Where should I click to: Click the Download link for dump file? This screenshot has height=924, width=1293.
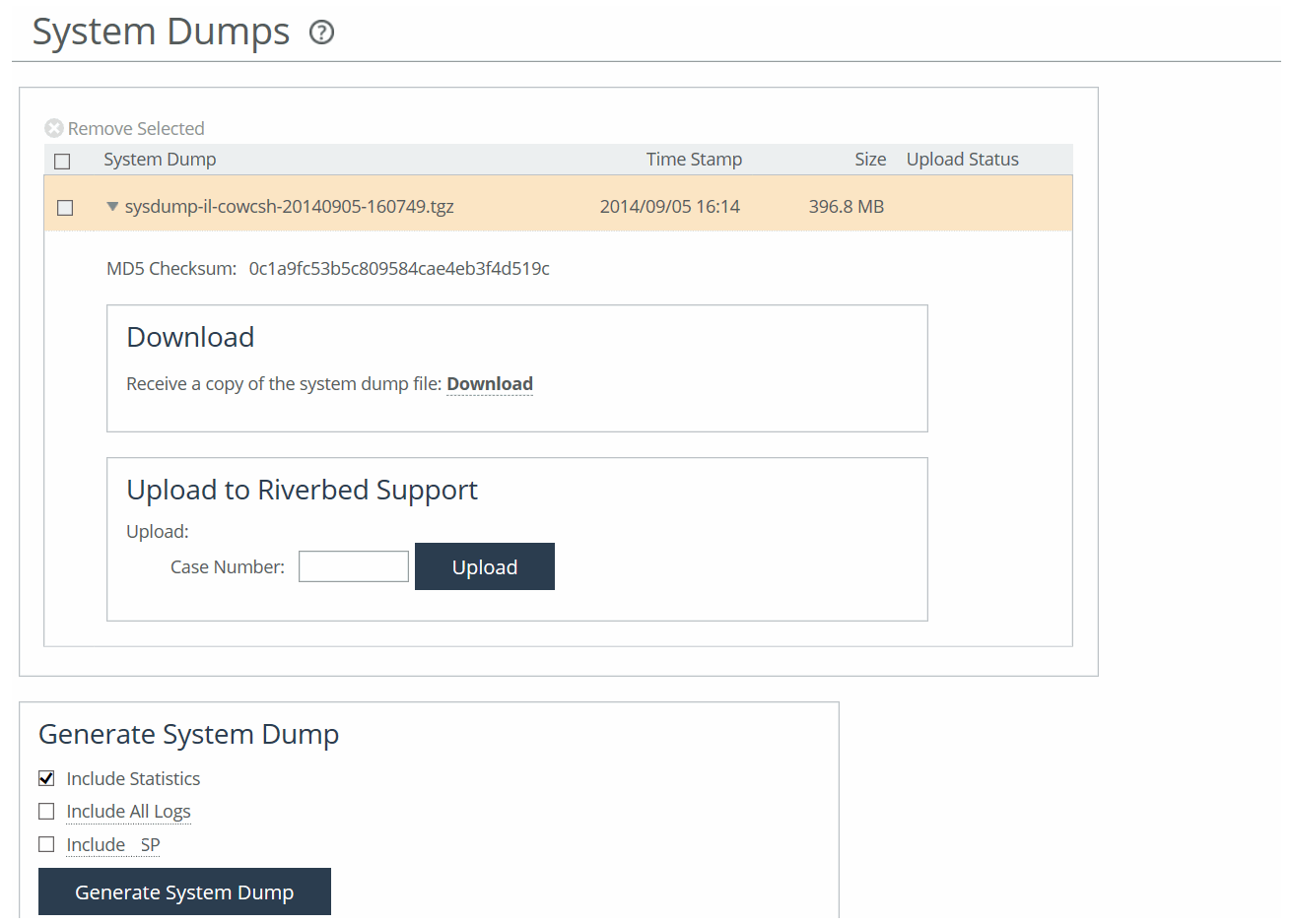[x=490, y=384]
